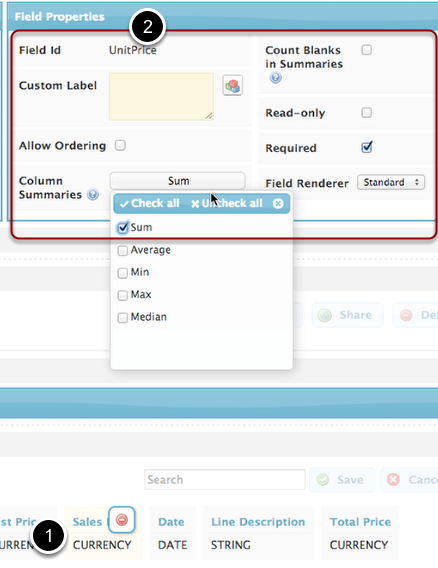Click the cubes icon beside Custom Label

(x=233, y=85)
